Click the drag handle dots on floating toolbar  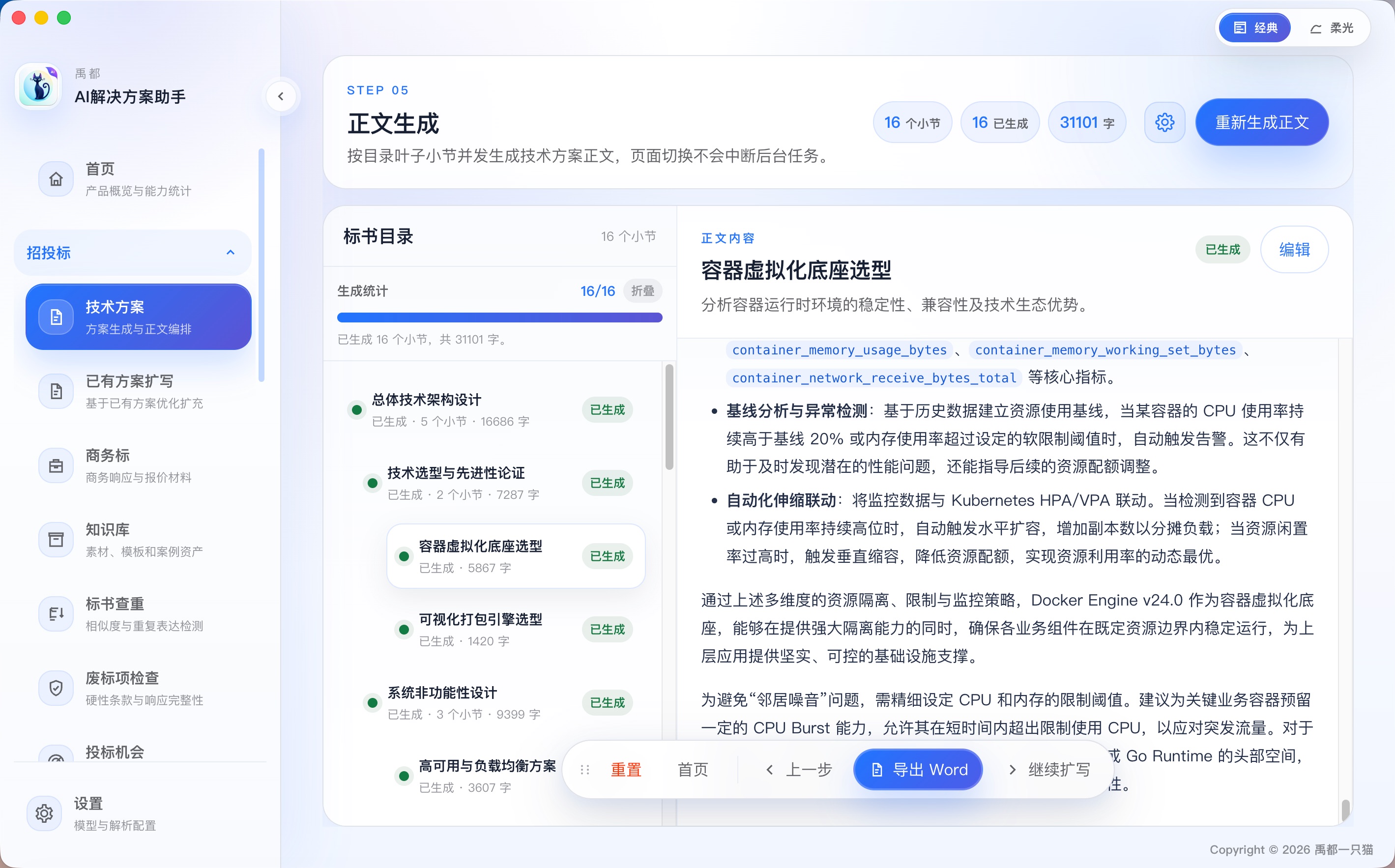pyautogui.click(x=585, y=769)
